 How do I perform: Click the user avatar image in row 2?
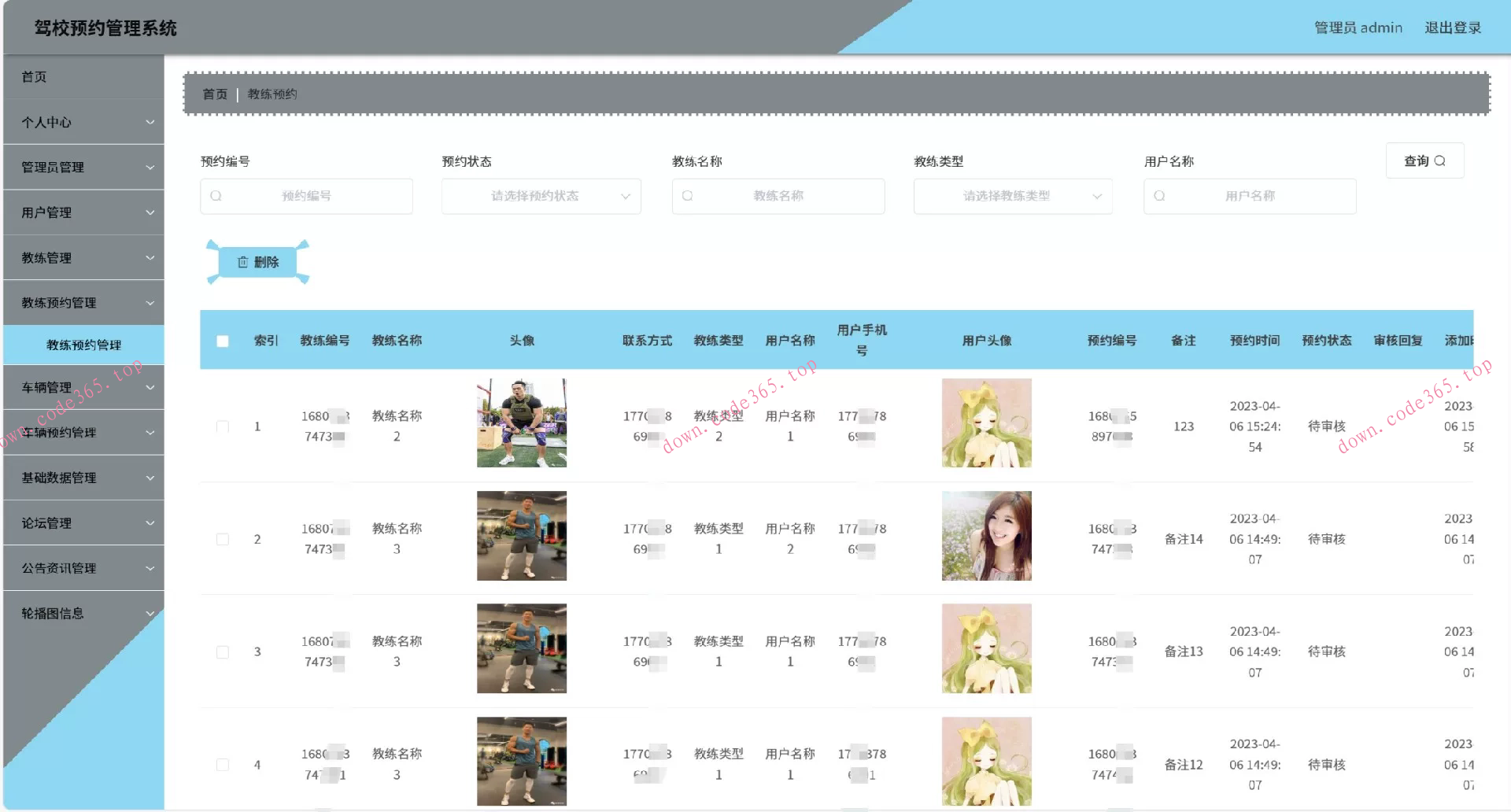tap(986, 536)
